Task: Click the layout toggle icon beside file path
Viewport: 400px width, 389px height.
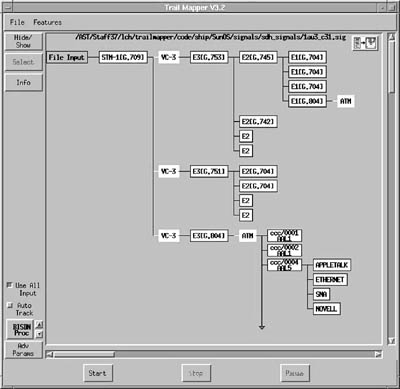Action: (365, 43)
